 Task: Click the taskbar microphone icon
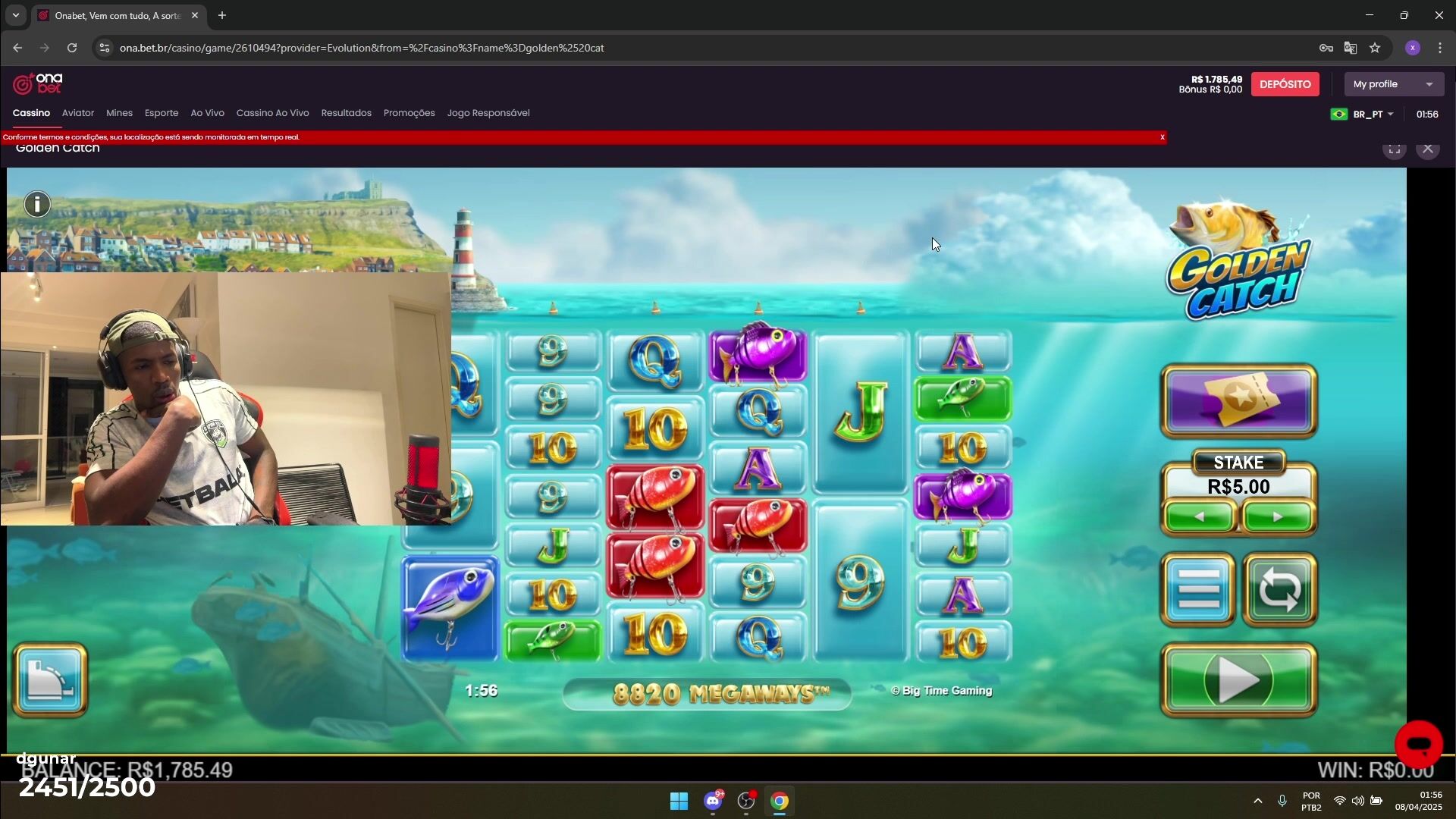coord(1282,802)
